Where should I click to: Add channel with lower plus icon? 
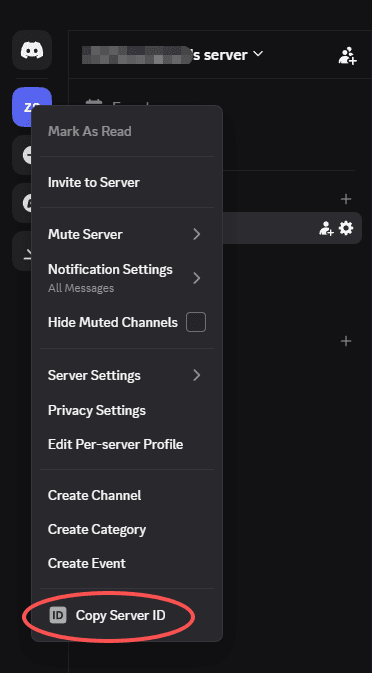346,341
